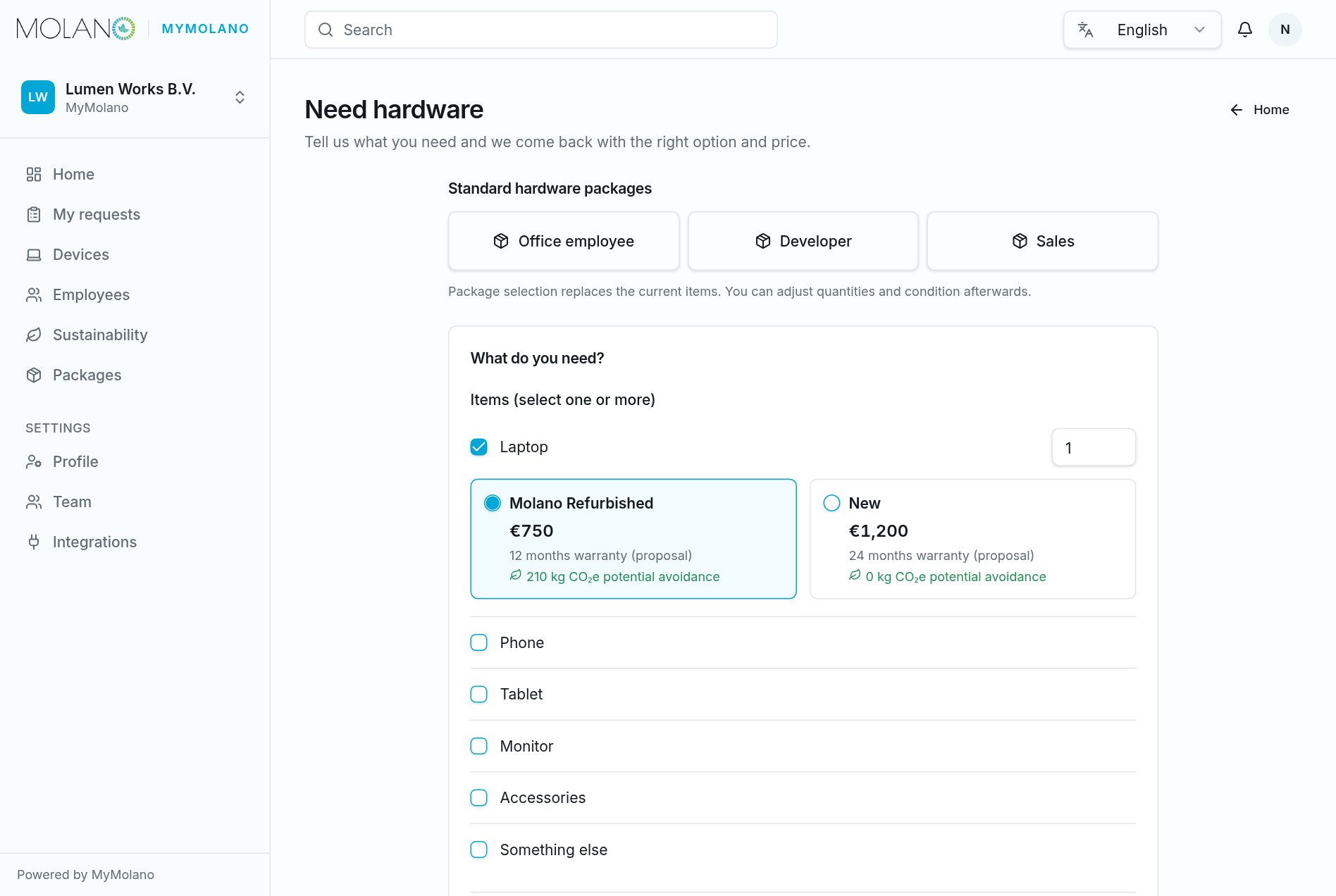This screenshot has height=896, width=1336.
Task: Click the Home back link at top right
Action: [1260, 110]
